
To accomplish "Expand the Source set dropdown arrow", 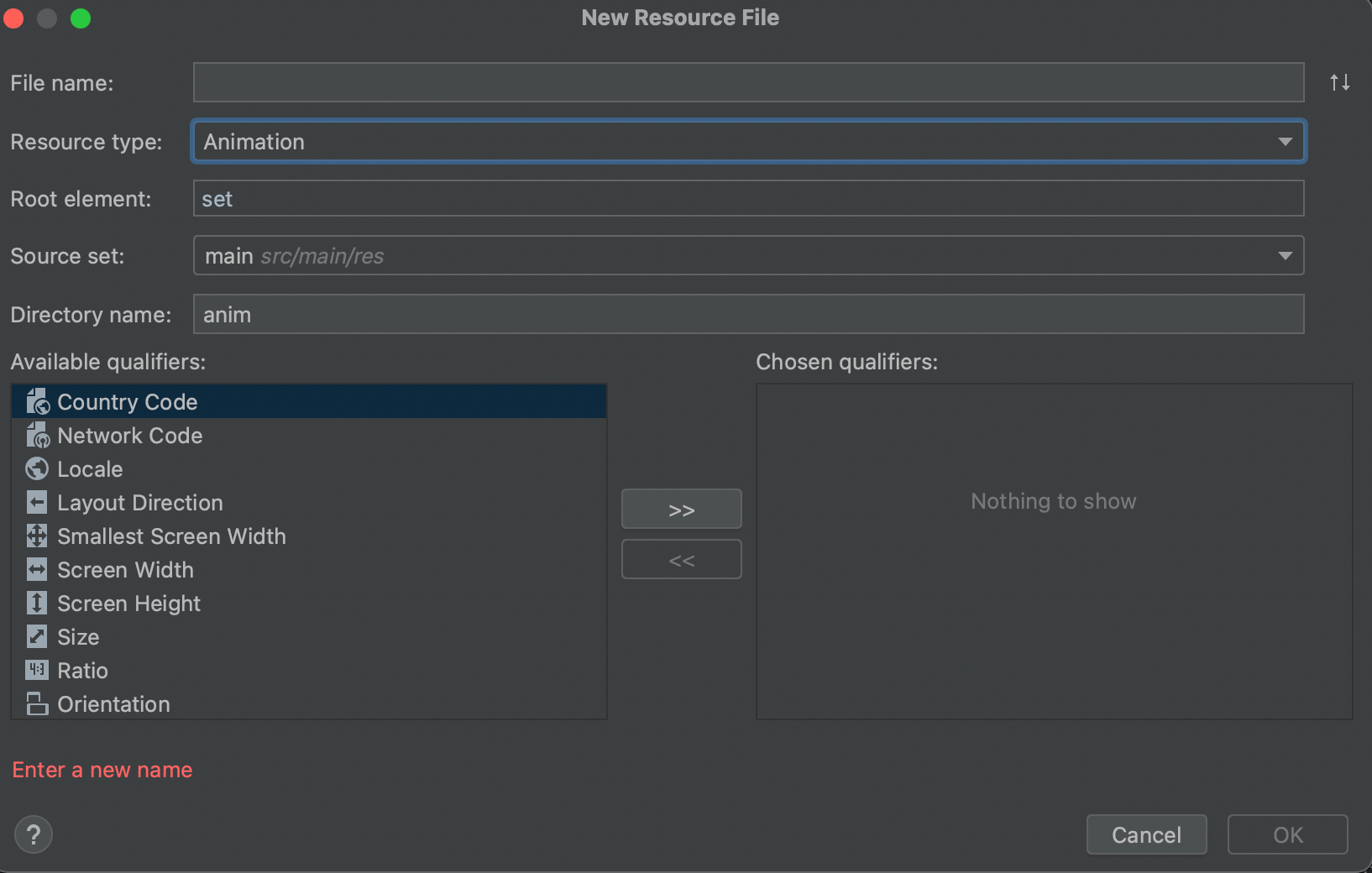I will pyautogui.click(x=1284, y=256).
